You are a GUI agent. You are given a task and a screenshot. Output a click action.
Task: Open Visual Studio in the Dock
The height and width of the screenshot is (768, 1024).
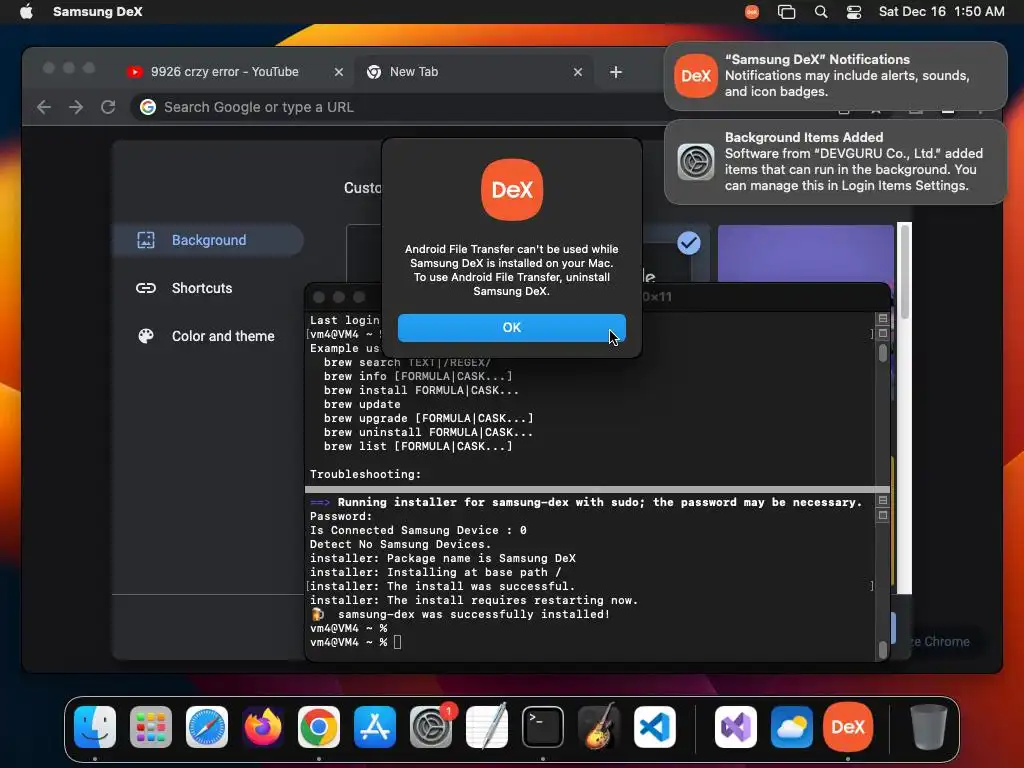(736, 726)
